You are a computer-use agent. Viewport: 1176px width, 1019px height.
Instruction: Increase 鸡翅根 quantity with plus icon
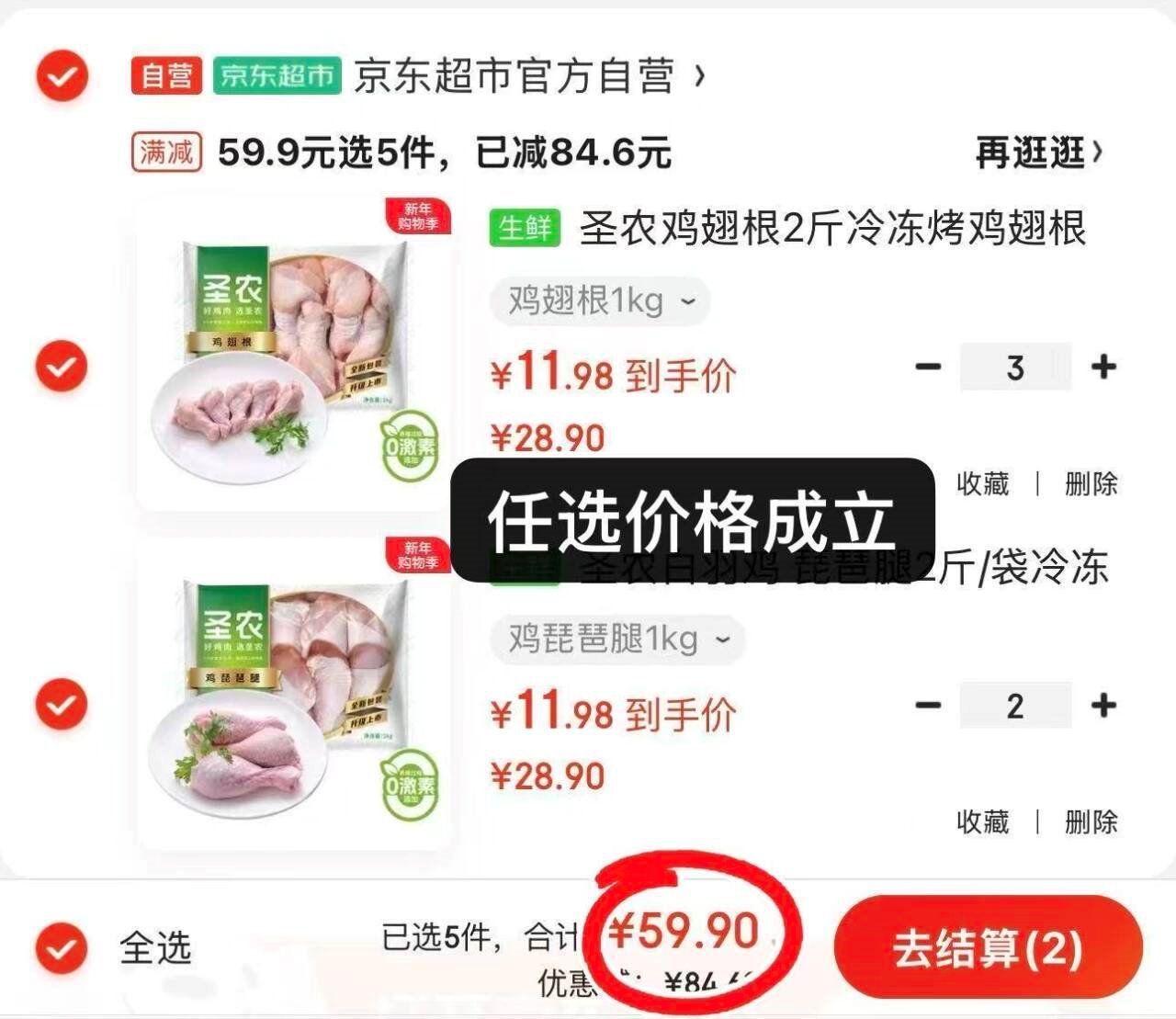[x=1103, y=367]
